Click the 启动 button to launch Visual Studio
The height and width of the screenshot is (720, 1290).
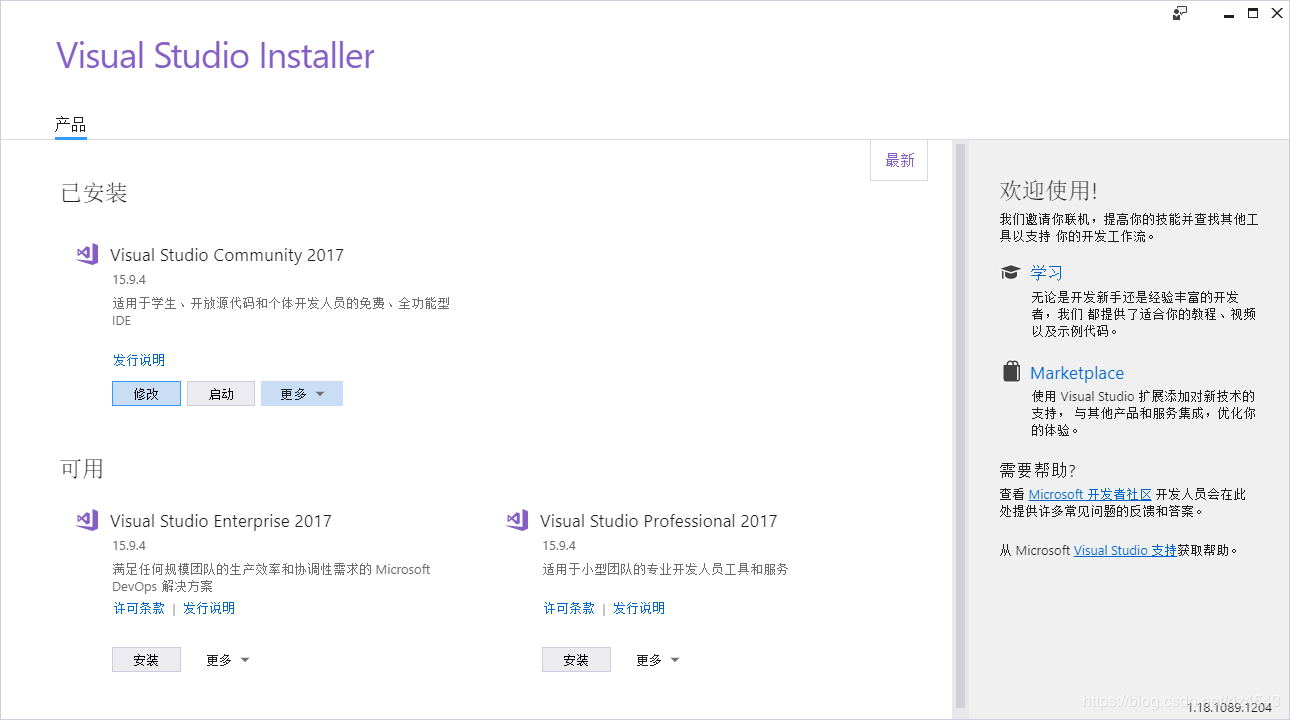(221, 393)
